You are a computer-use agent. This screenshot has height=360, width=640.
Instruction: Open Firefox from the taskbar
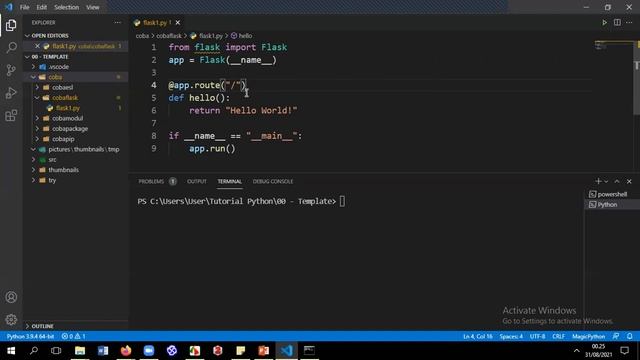click(126, 351)
